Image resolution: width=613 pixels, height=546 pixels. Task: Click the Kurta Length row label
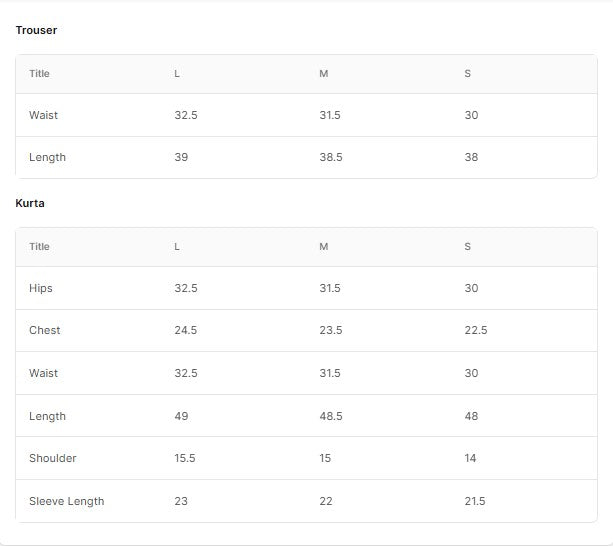(47, 417)
